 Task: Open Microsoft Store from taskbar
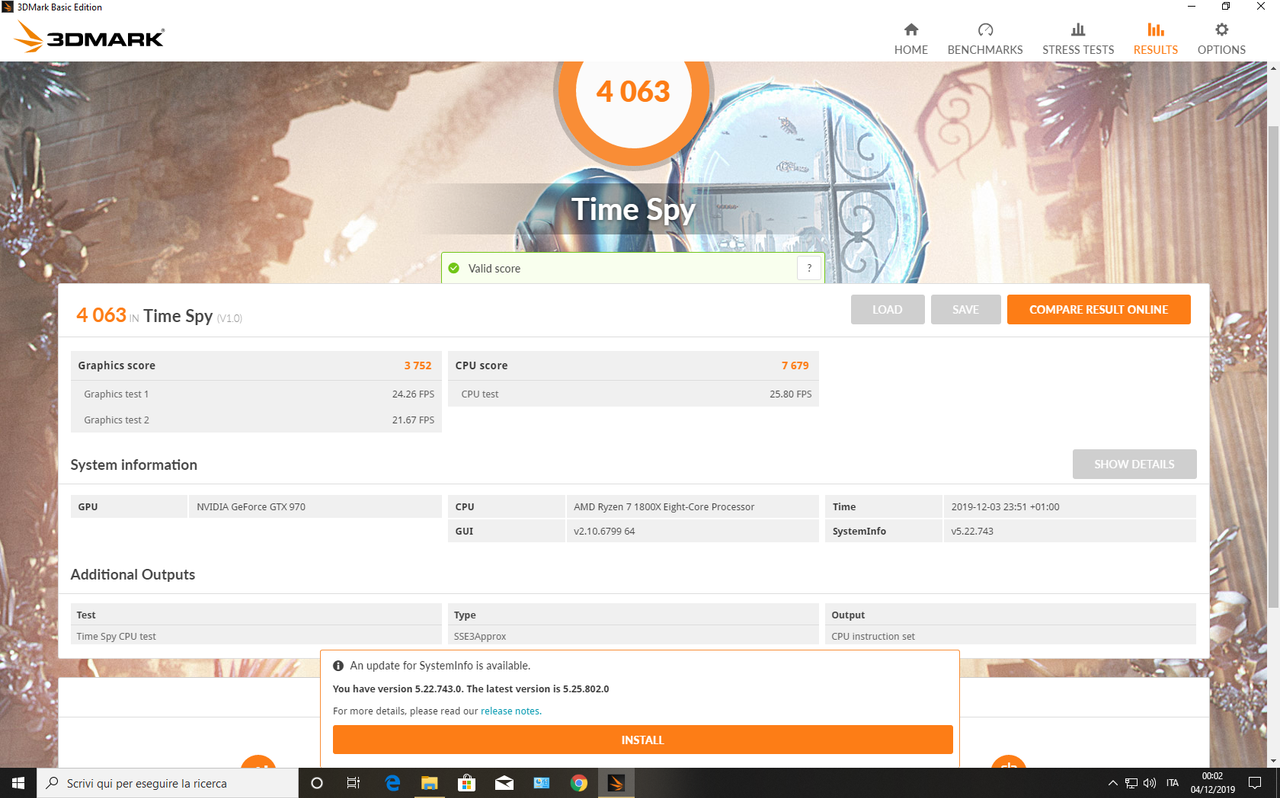tap(467, 783)
